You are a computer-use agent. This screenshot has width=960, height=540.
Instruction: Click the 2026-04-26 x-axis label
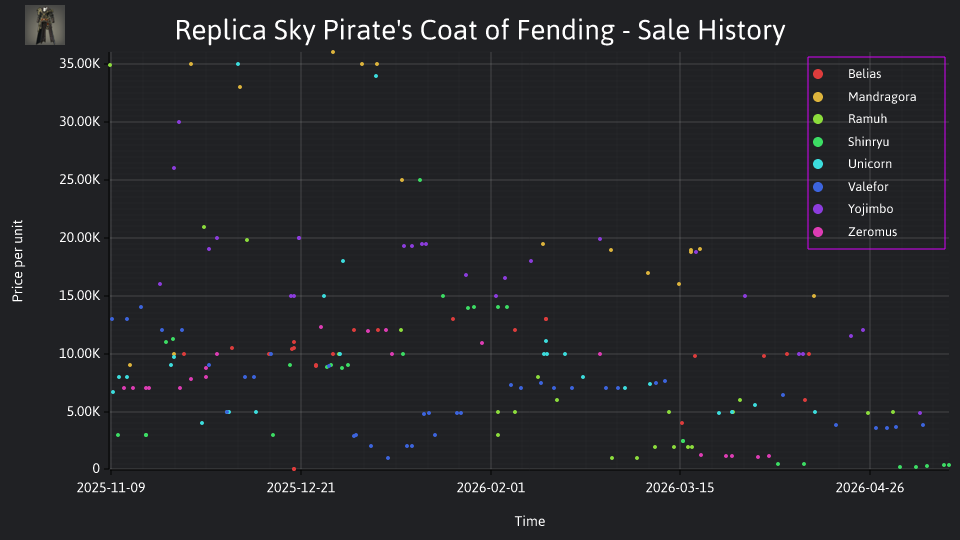point(870,488)
